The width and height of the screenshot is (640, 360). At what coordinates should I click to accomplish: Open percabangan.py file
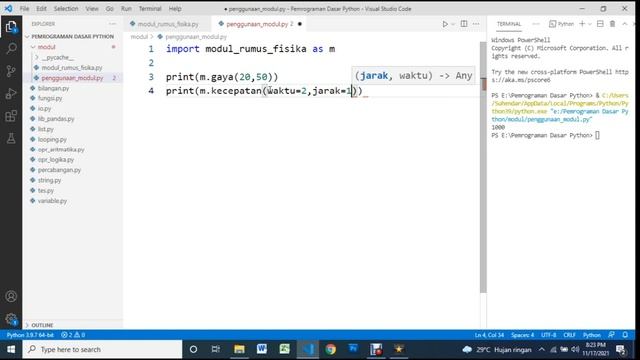(x=59, y=170)
